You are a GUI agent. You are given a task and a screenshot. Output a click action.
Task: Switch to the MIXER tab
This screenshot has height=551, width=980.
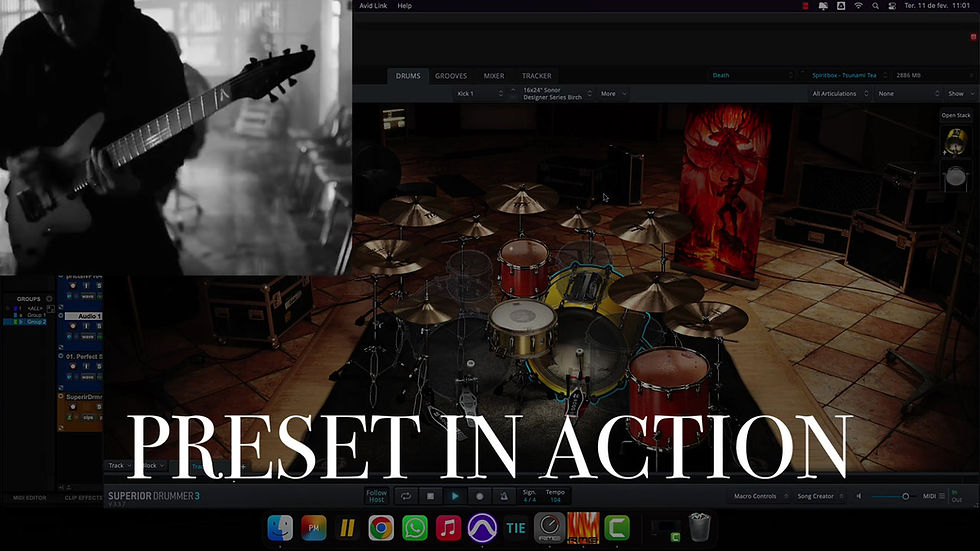tap(494, 76)
